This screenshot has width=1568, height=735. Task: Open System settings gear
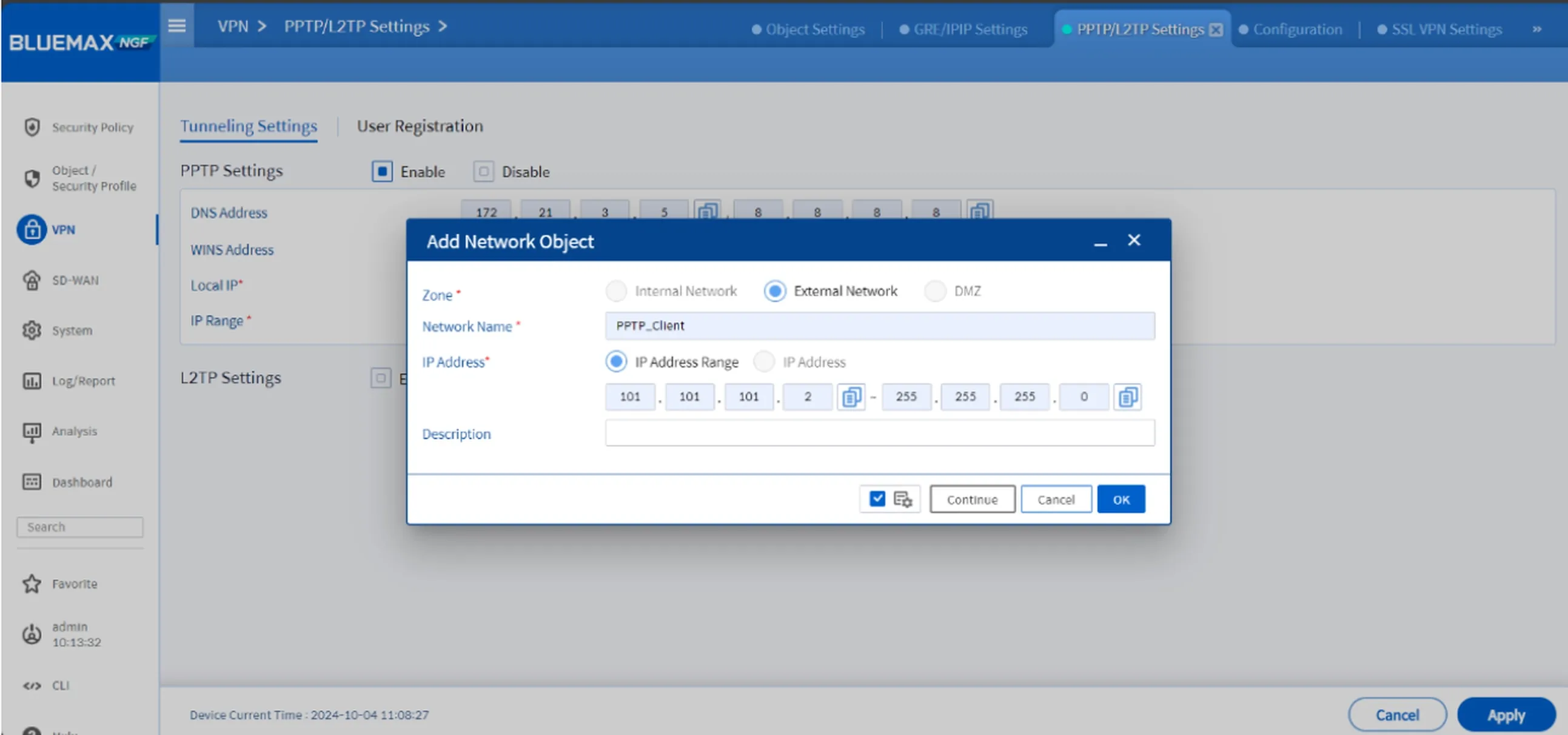click(32, 331)
